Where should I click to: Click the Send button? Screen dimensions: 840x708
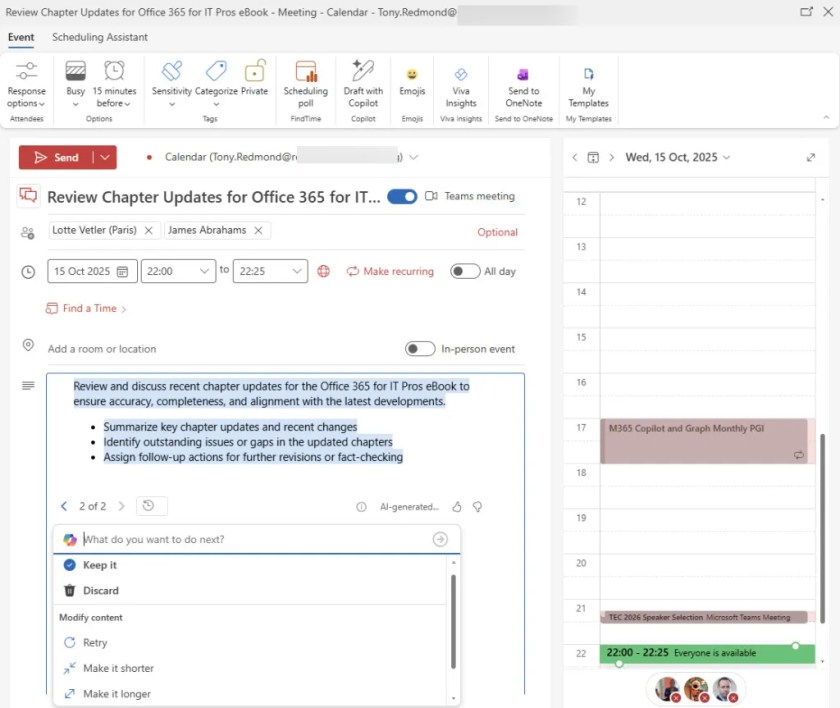point(60,157)
